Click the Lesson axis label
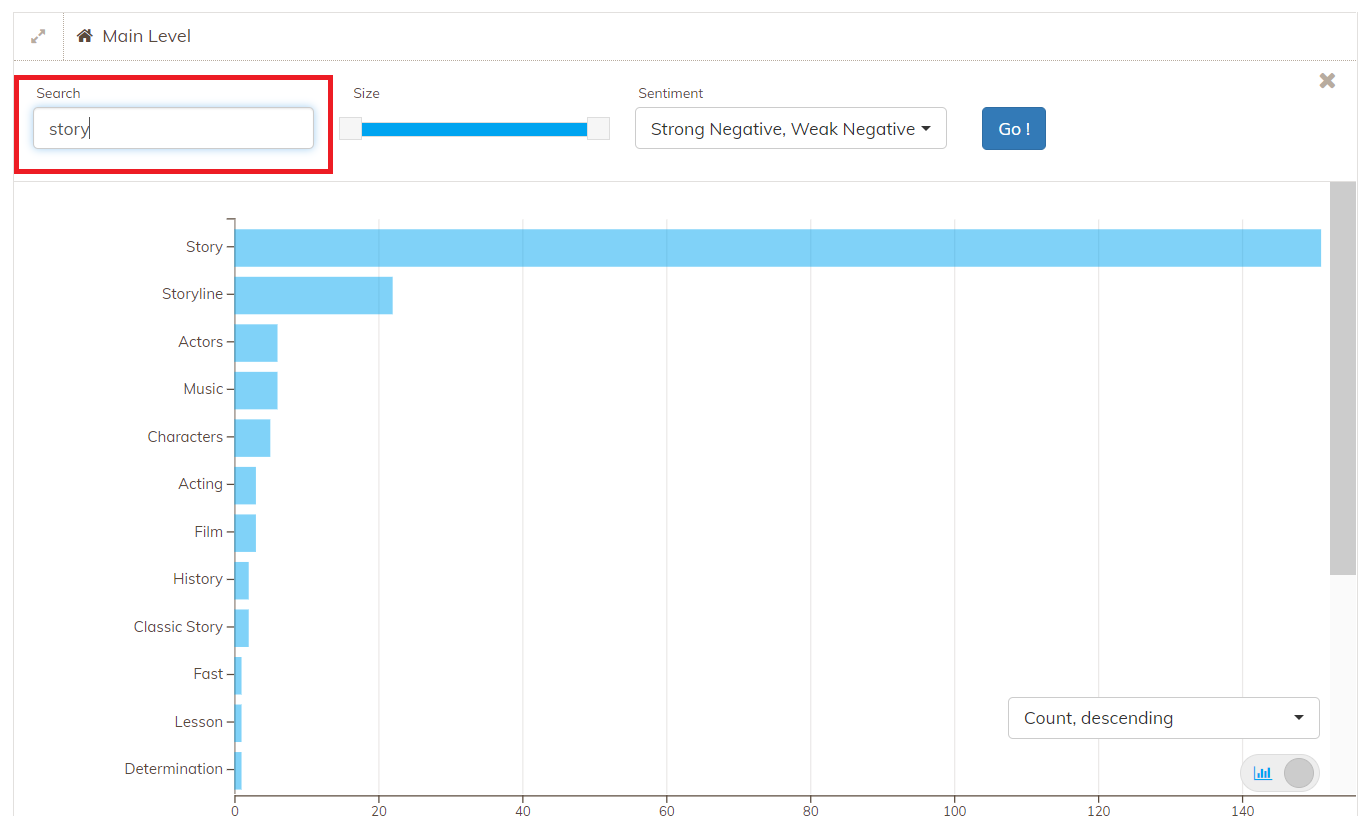This screenshot has width=1372, height=816. 198,722
